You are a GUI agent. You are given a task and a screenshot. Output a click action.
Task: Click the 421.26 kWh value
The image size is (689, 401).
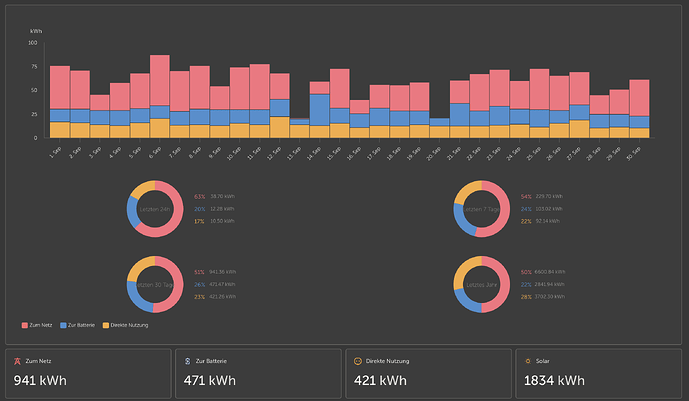(x=222, y=297)
